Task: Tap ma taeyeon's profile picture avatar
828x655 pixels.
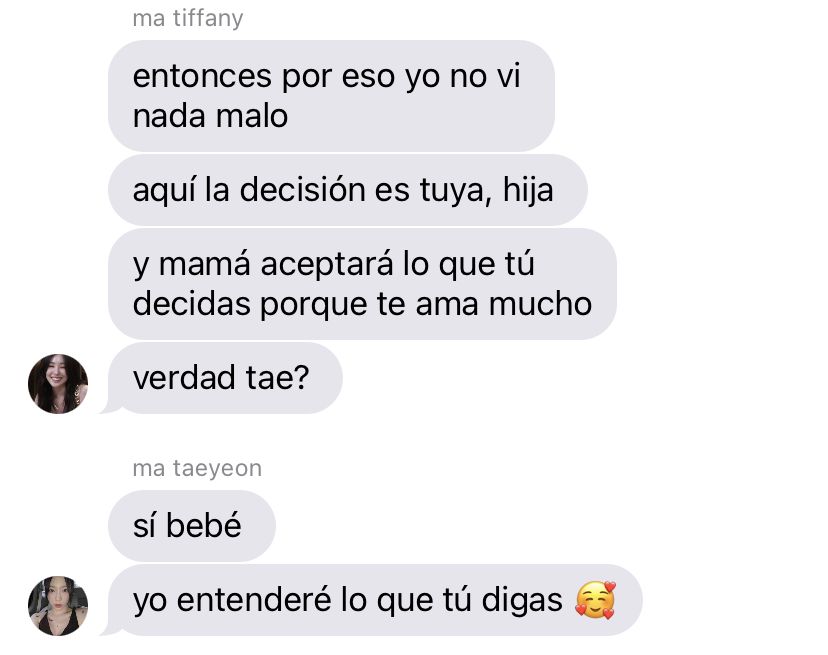Action: pyautogui.click(x=58, y=606)
